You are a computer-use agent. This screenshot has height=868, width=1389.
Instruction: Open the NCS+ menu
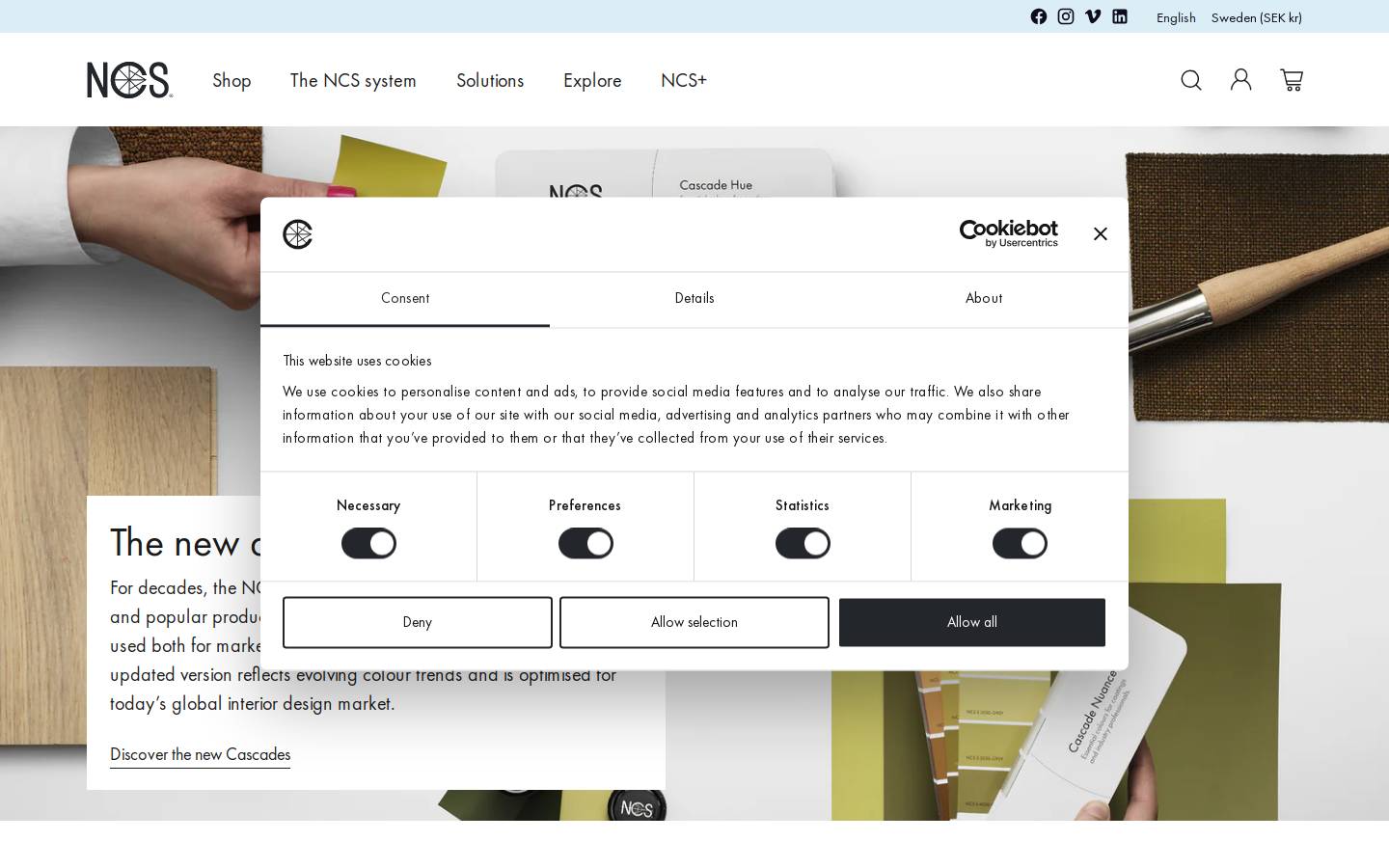pyautogui.click(x=684, y=80)
